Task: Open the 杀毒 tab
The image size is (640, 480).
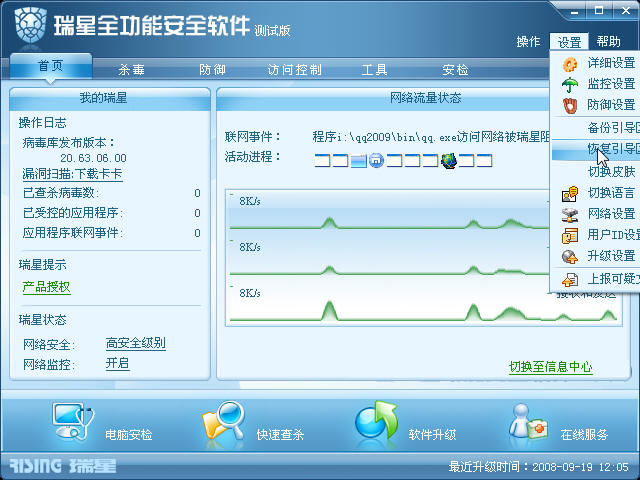Action: click(131, 70)
